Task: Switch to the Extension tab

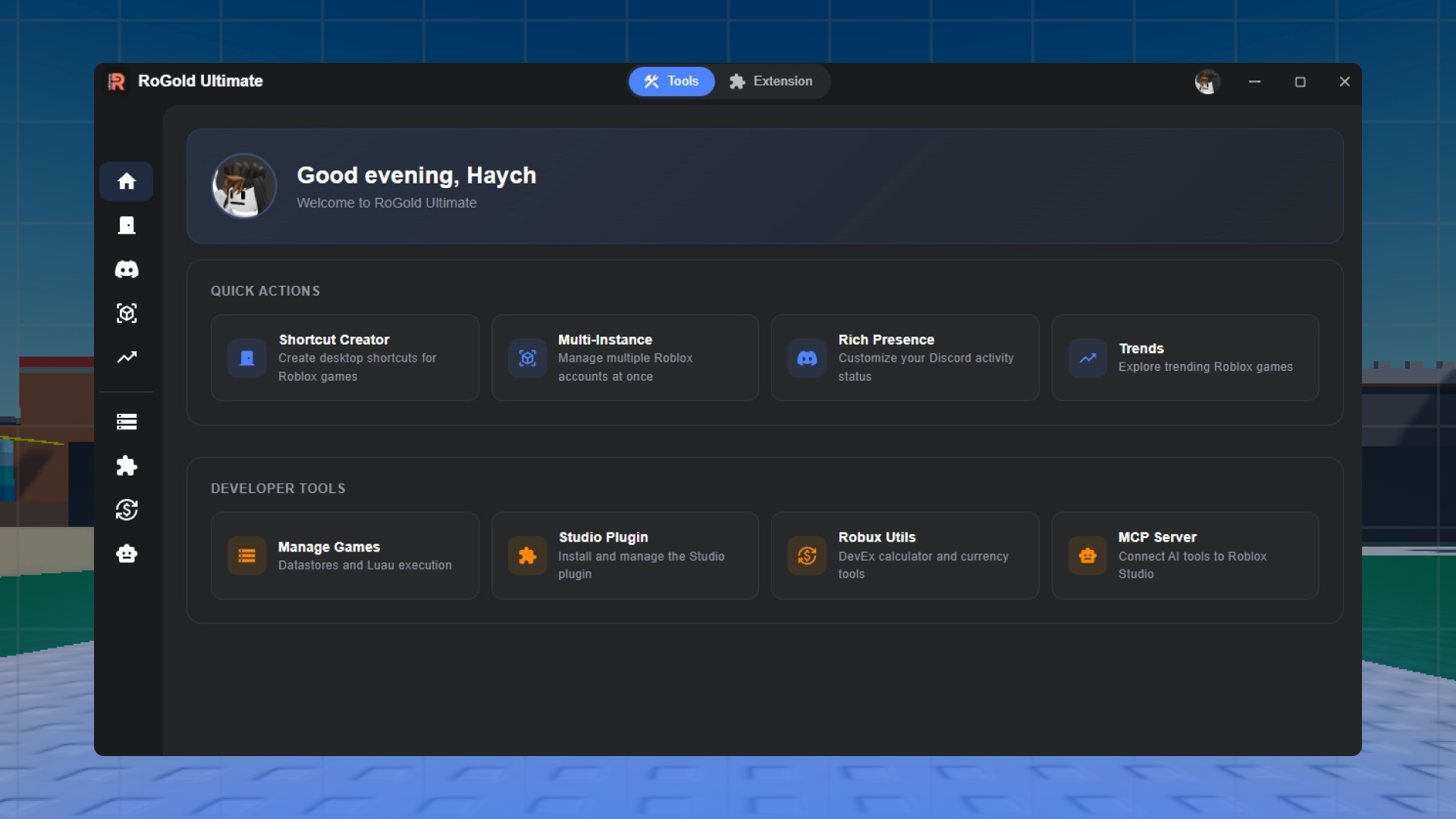Action: [x=770, y=81]
